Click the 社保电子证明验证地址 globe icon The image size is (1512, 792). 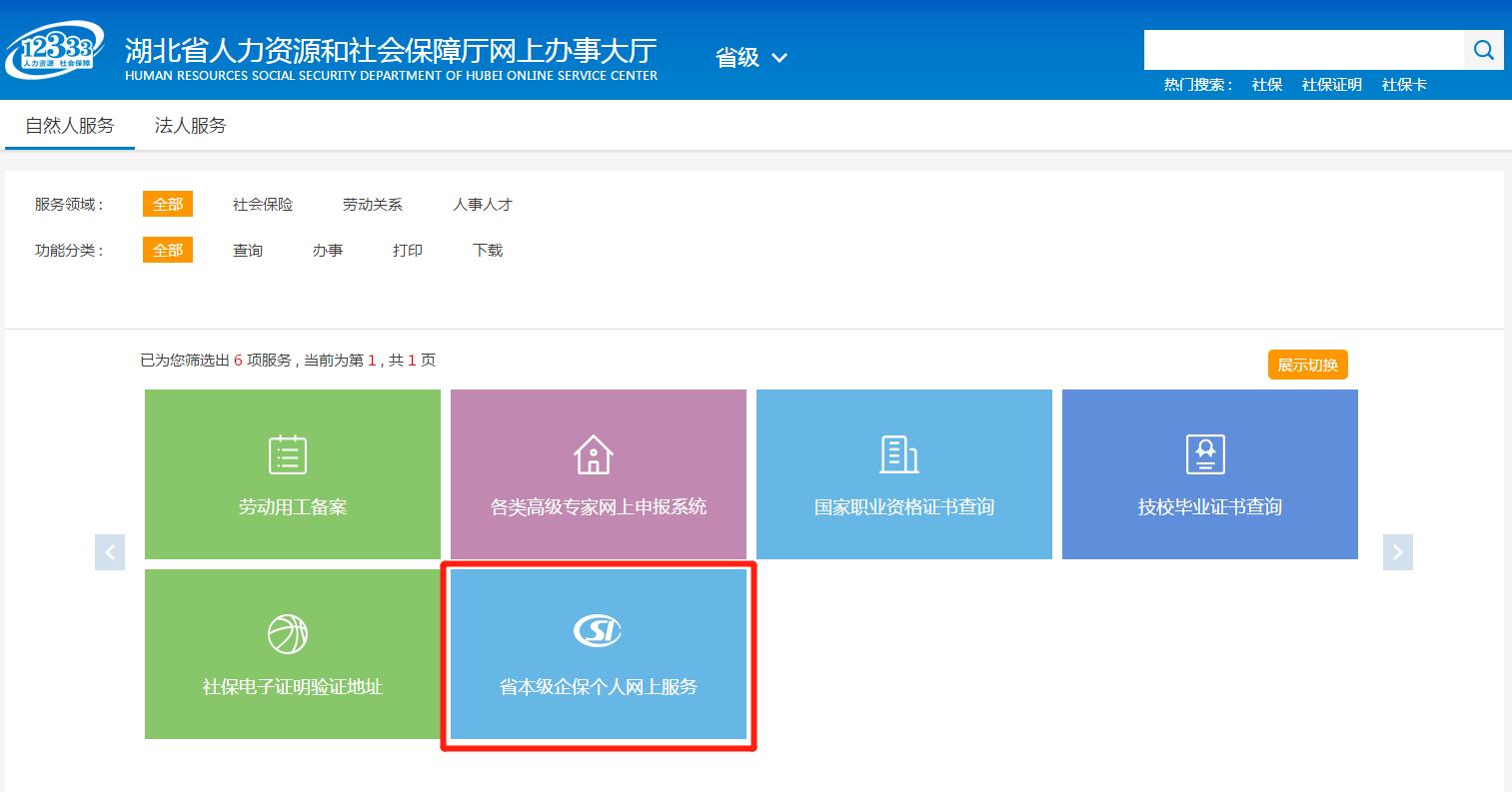pos(289,632)
